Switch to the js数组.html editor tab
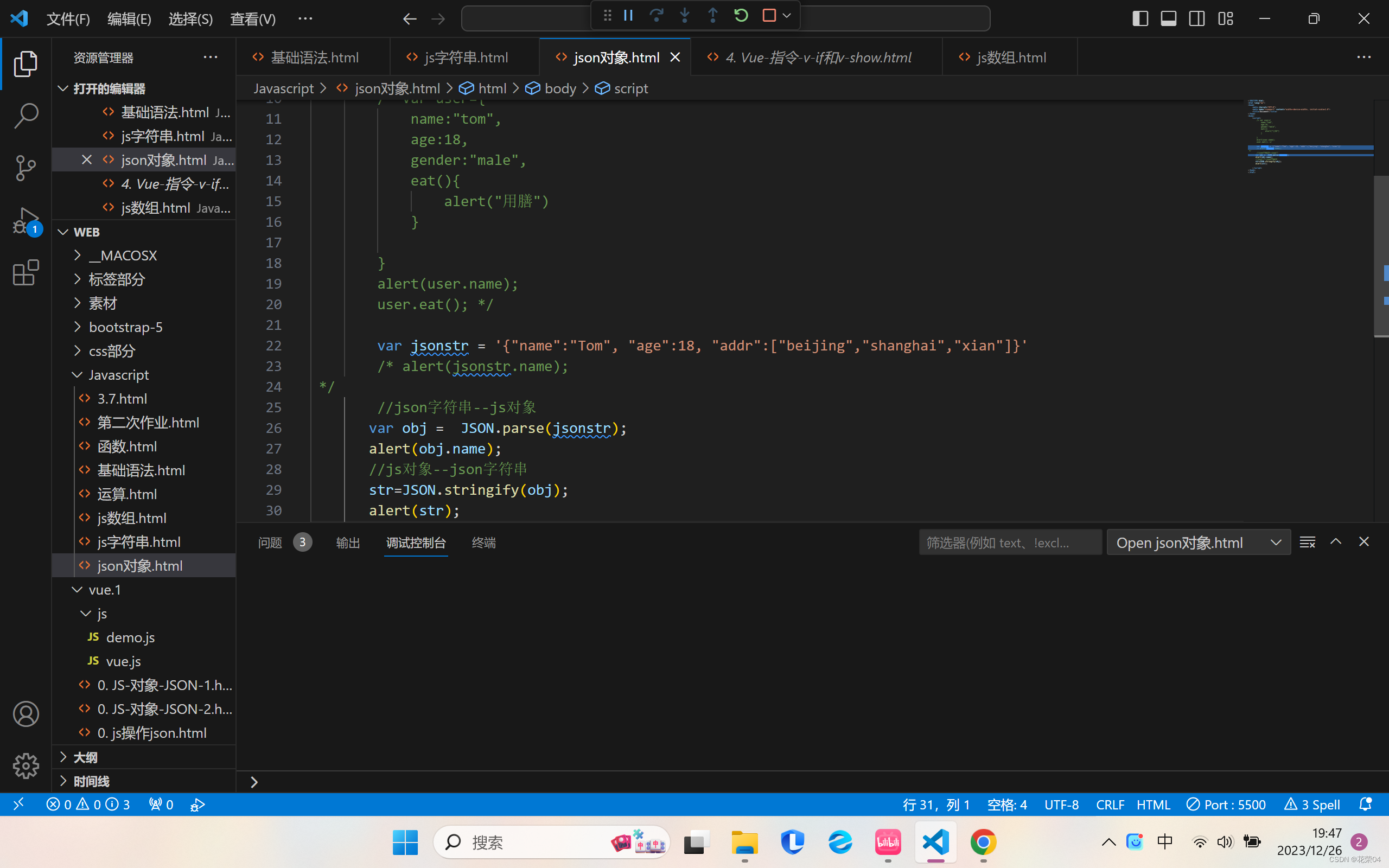Viewport: 1389px width, 868px height. (1010, 58)
